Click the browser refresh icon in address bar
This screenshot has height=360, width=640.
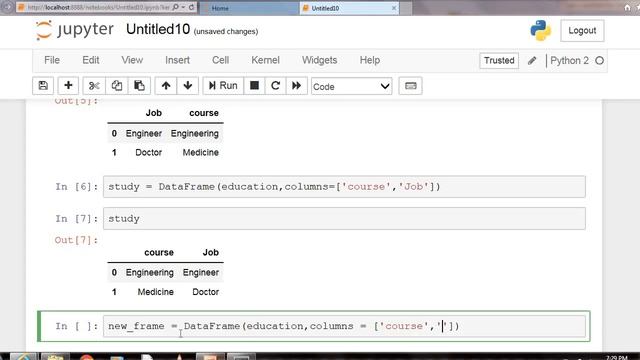[191, 7]
